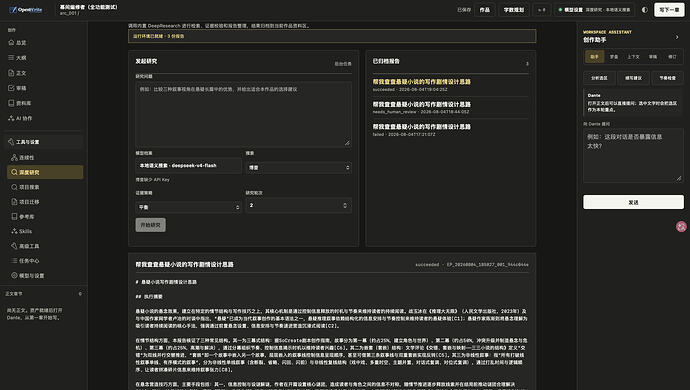Select the tab right of 上下文
This screenshot has width=690, height=390.
tap(653, 57)
